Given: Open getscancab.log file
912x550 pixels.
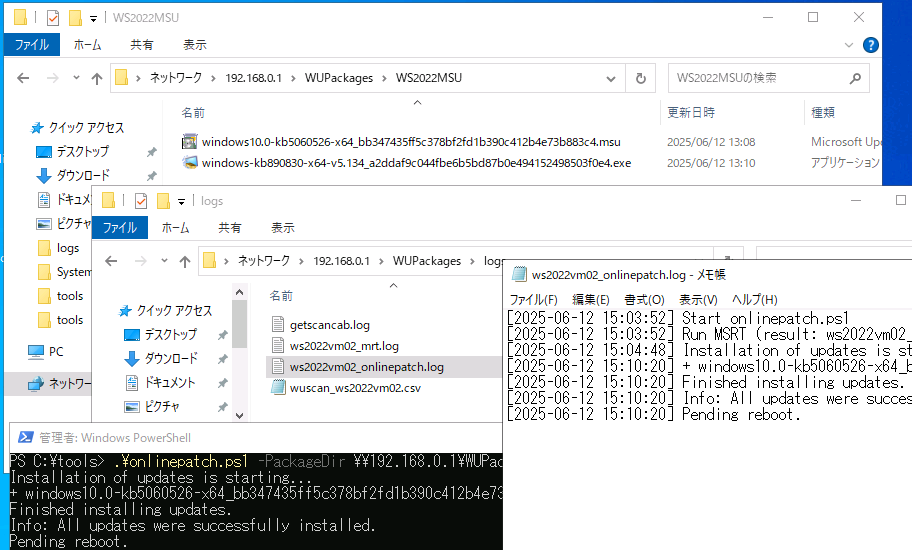Looking at the screenshot, I should (x=321, y=325).
